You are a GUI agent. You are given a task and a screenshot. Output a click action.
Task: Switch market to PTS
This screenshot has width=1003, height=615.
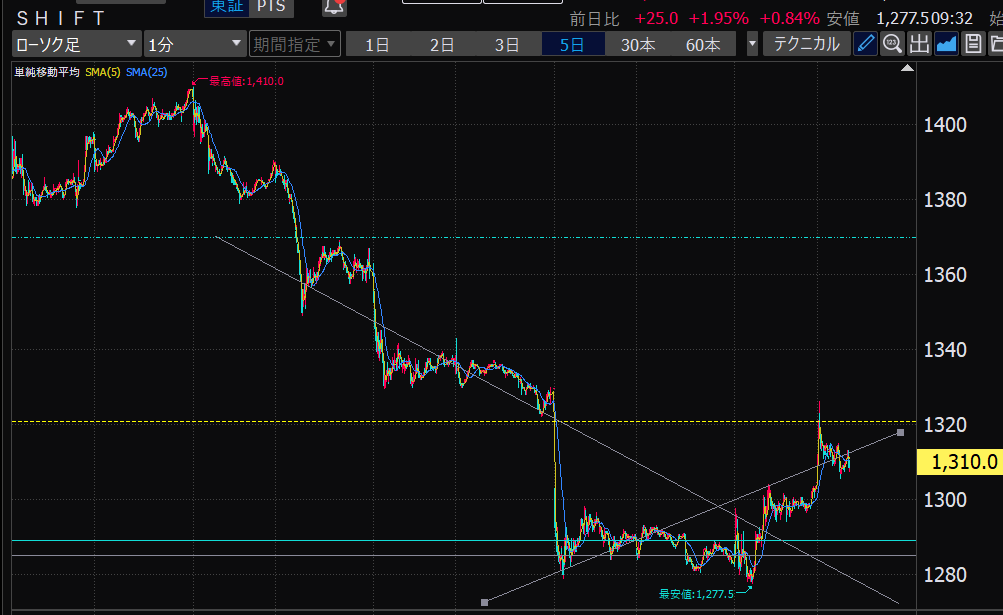tap(270, 7)
